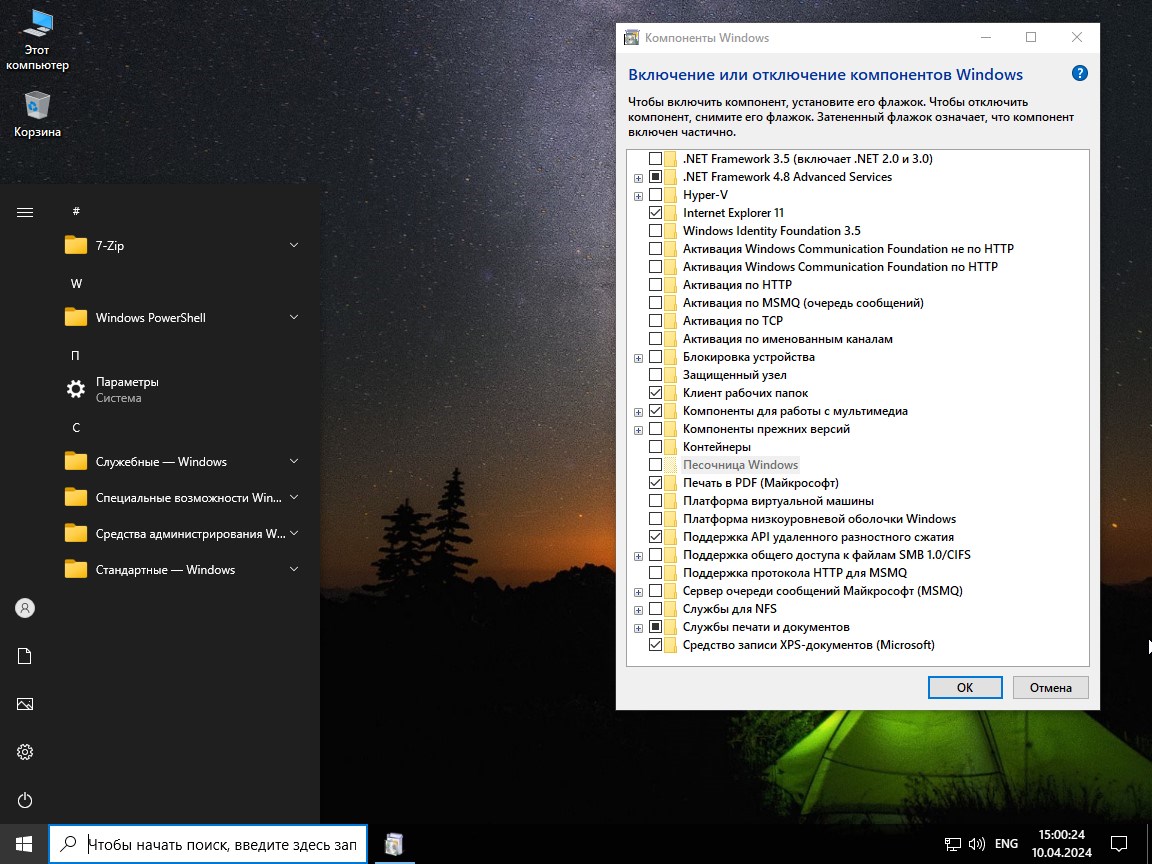This screenshot has width=1152, height=864.
Task: Click the Служебные — Windows folder icon
Action: [76, 461]
